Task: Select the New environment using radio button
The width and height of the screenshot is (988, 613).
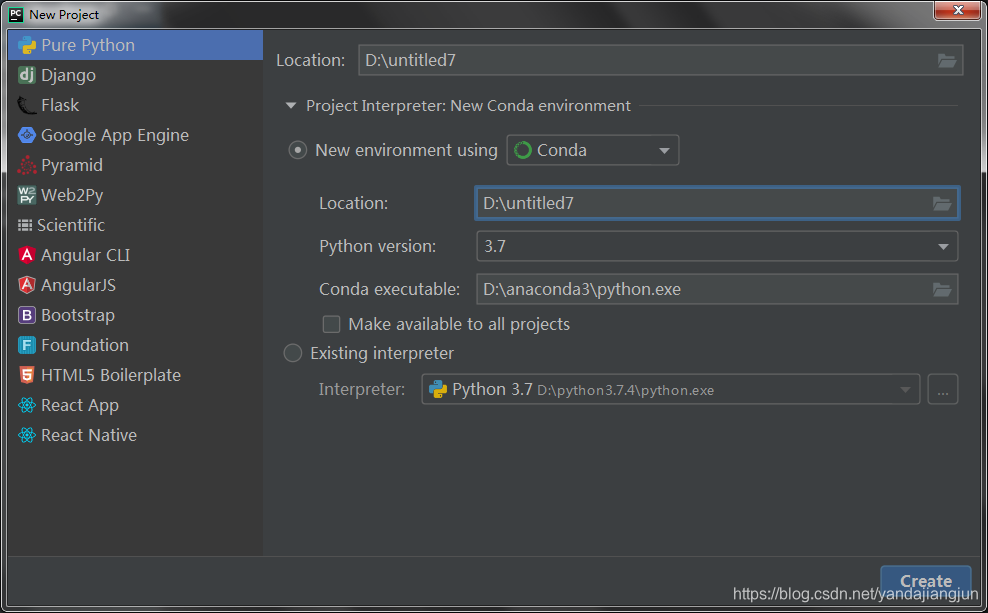Action: coord(297,149)
